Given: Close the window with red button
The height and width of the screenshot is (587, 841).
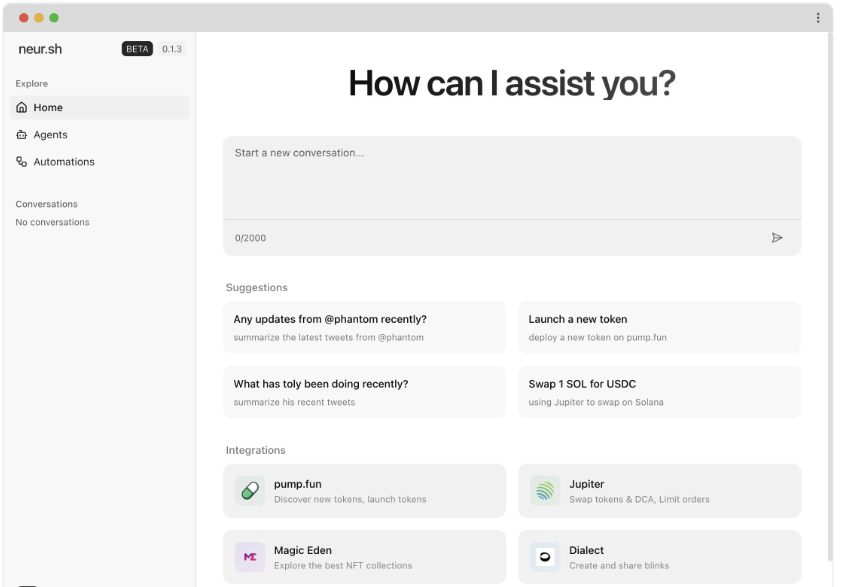Looking at the screenshot, I should point(24,18).
